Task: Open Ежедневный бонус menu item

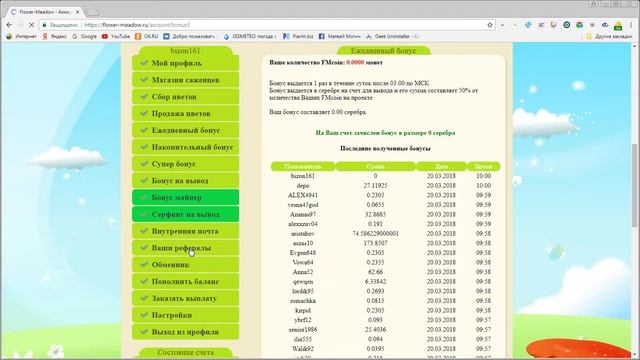Action: (x=185, y=130)
